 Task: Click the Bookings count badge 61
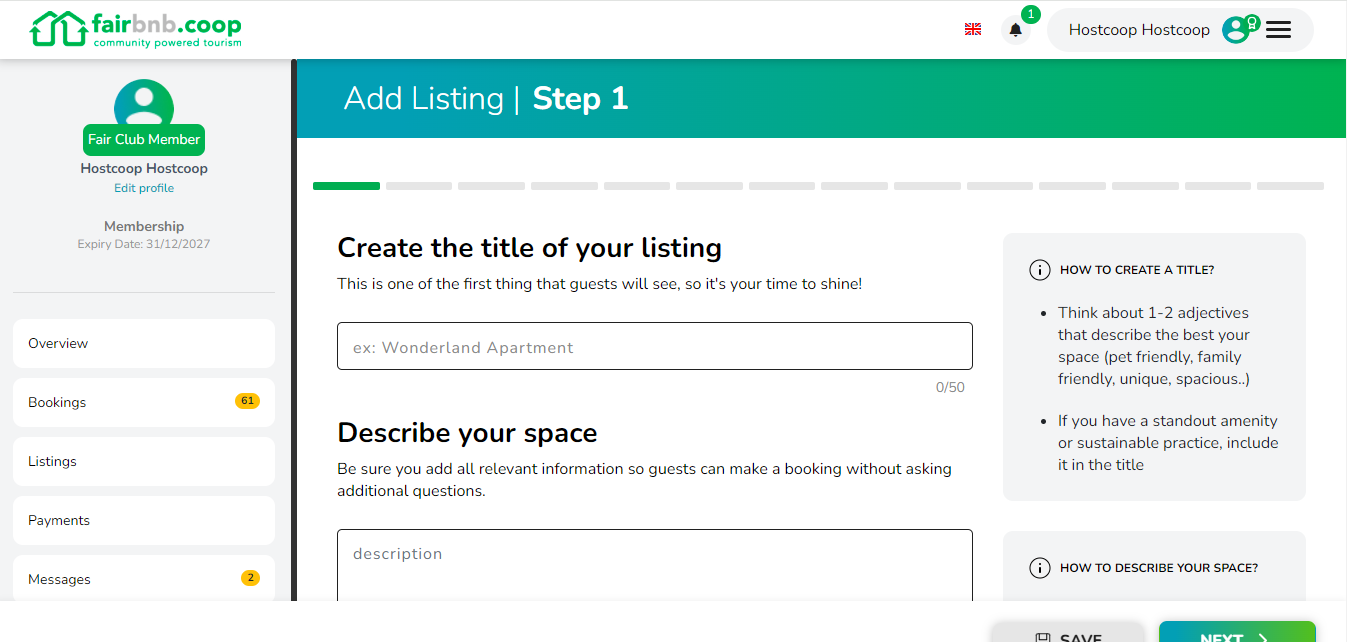(247, 401)
